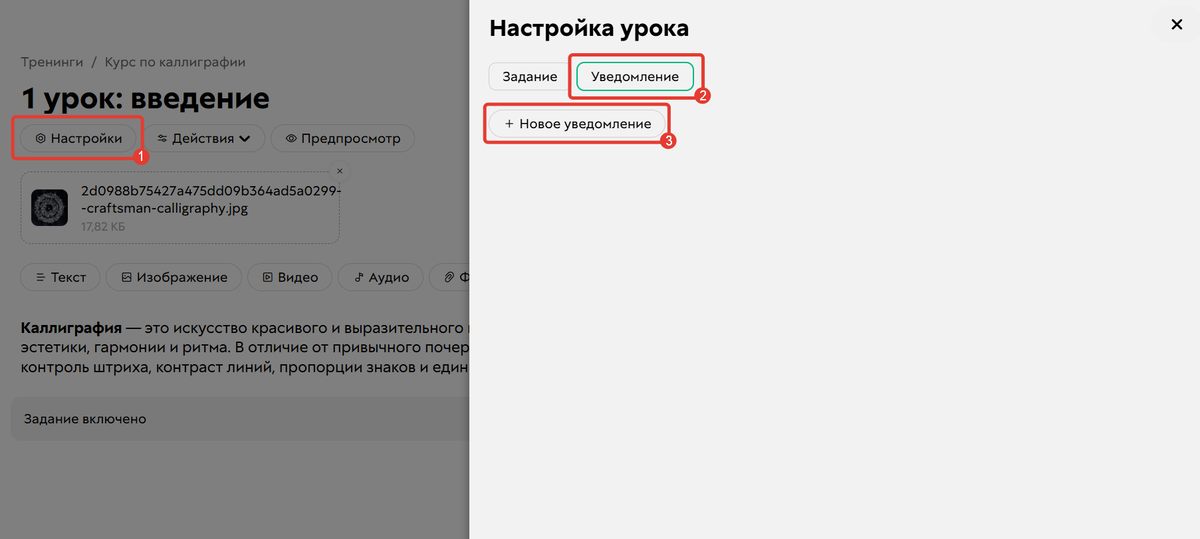
Task: Click the file size text 17,82 КБ
Action: coord(104,227)
